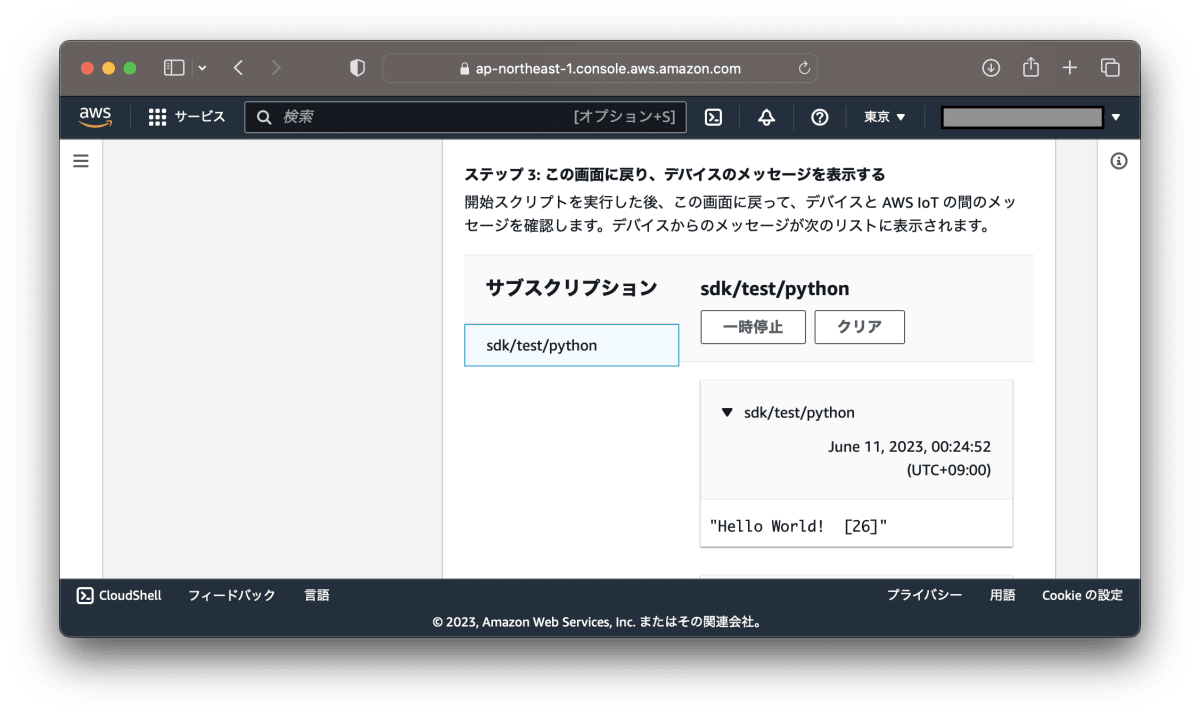Click the Safari address bar
This screenshot has height=716, width=1200.
pos(600,68)
